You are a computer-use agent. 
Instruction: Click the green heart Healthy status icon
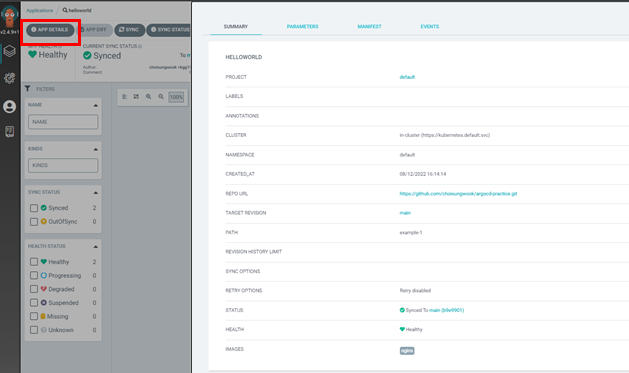[x=32, y=55]
